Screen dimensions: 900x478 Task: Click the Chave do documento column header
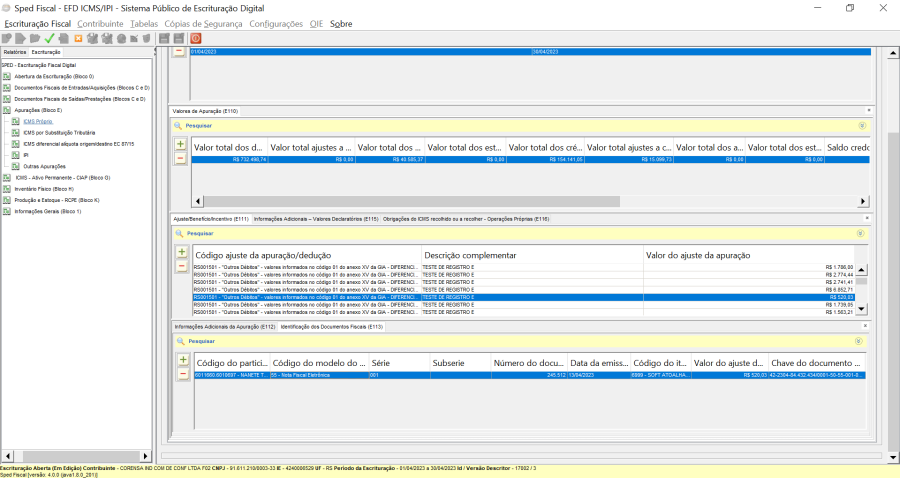click(816, 363)
